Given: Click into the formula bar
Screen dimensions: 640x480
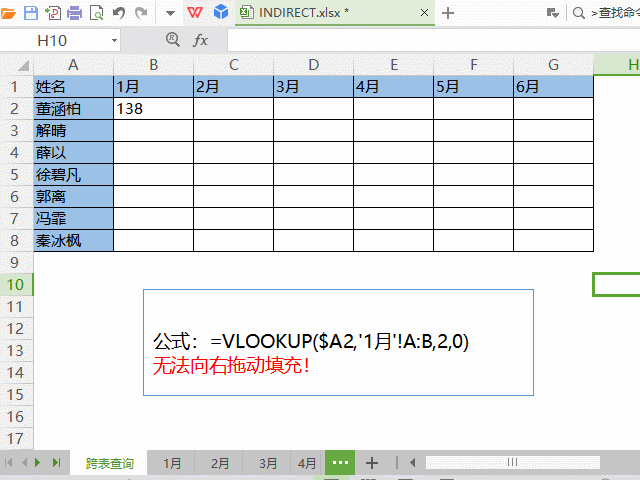Looking at the screenshot, I should click(x=433, y=40).
